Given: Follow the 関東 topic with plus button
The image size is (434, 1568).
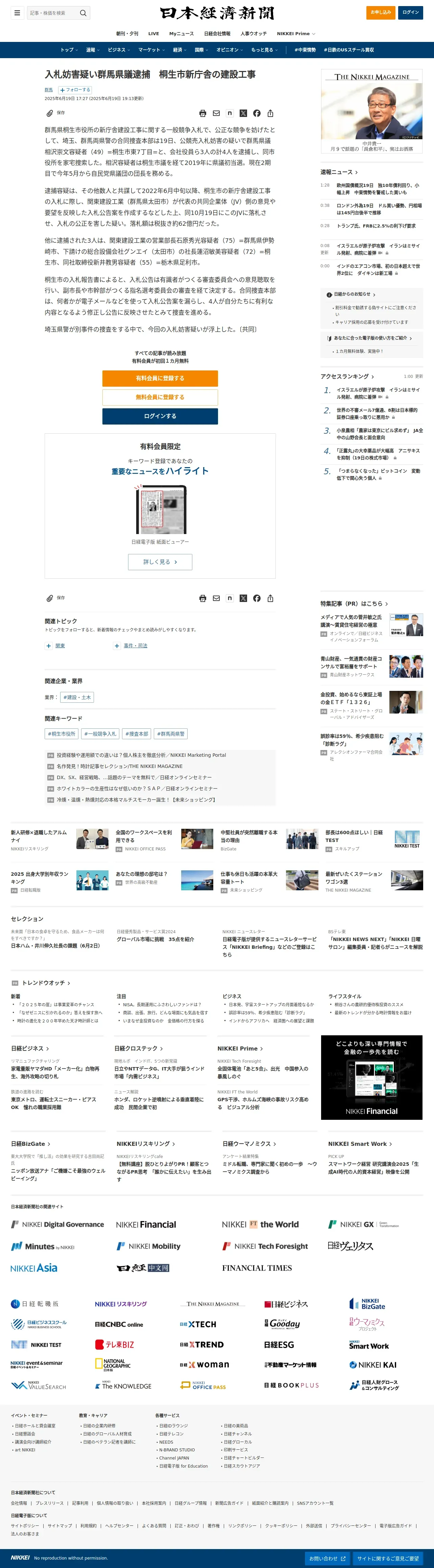Looking at the screenshot, I should 49,646.
